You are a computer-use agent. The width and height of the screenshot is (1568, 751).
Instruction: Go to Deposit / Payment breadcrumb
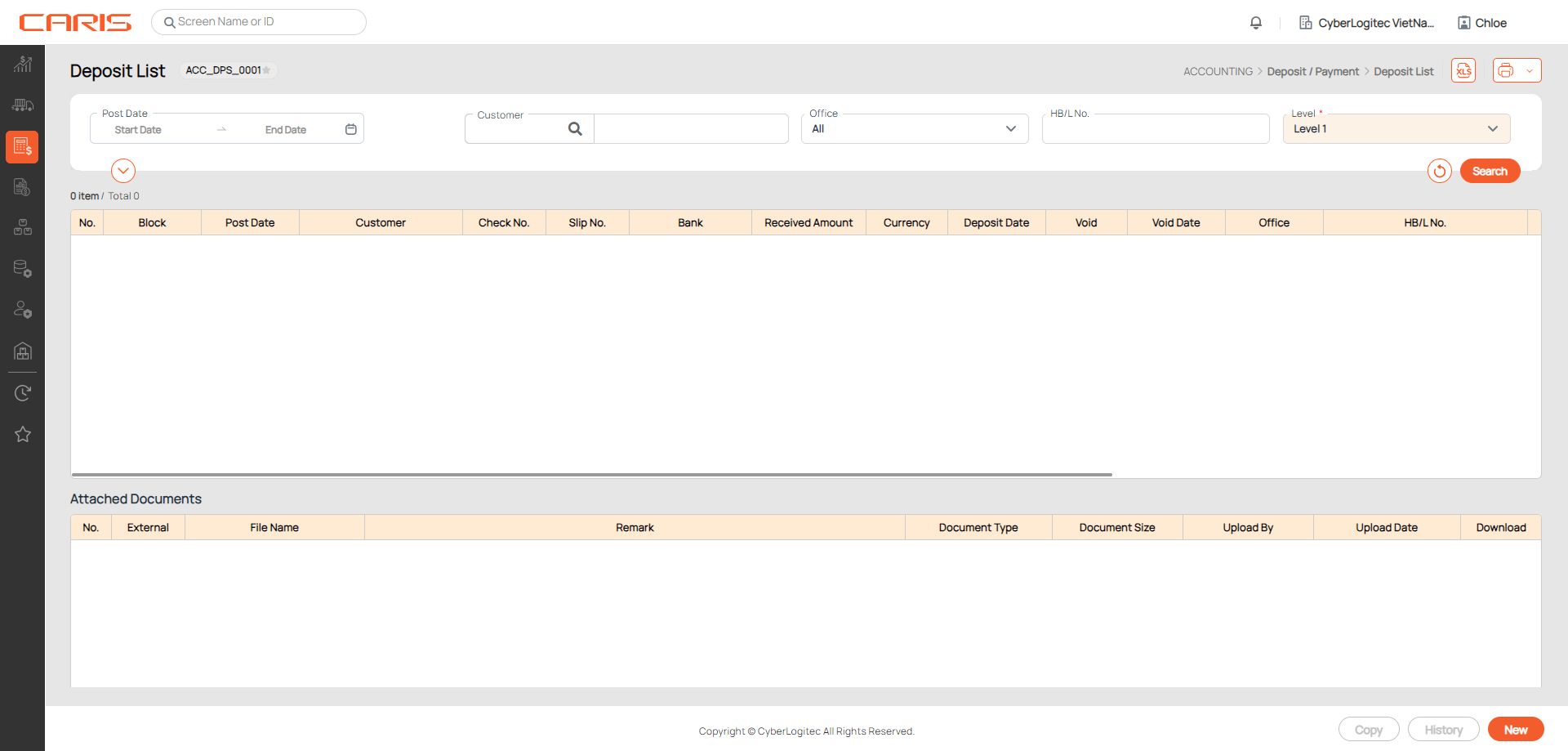[1312, 72]
